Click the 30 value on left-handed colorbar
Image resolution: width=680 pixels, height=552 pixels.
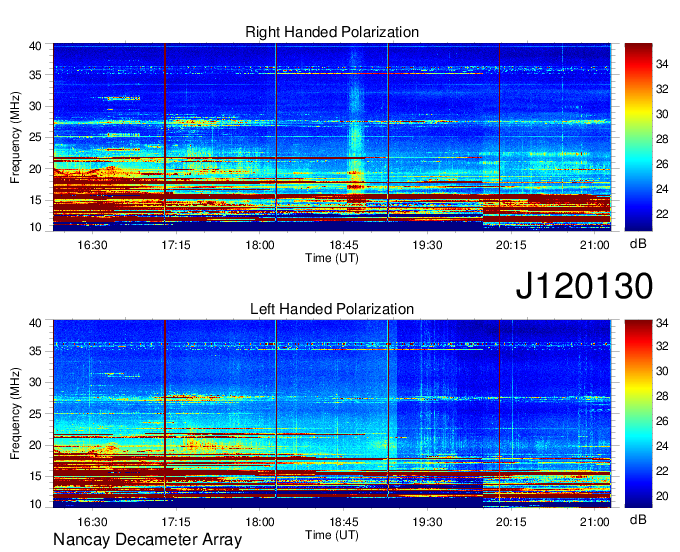tap(662, 371)
